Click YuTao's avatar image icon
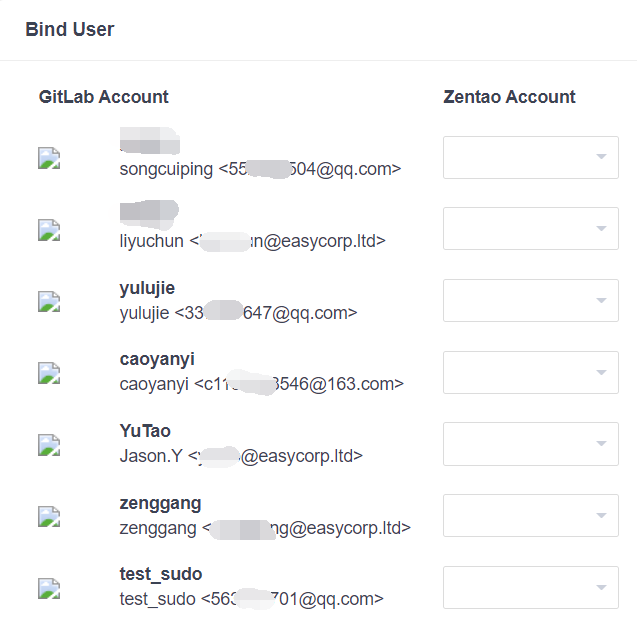 pyautogui.click(x=50, y=445)
